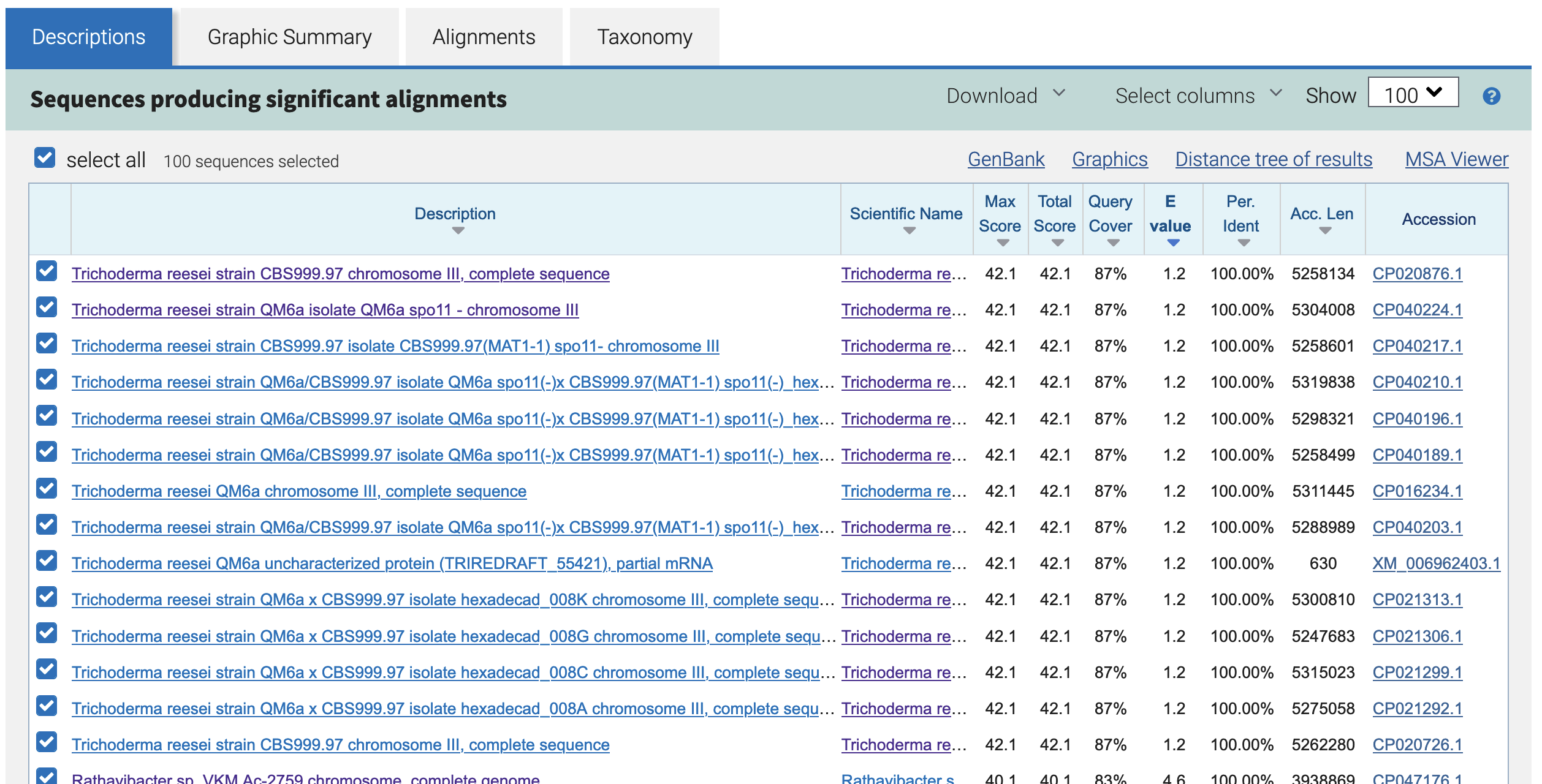The height and width of the screenshot is (784, 1542).
Task: Click Description column sort arrow
Action: [458, 231]
